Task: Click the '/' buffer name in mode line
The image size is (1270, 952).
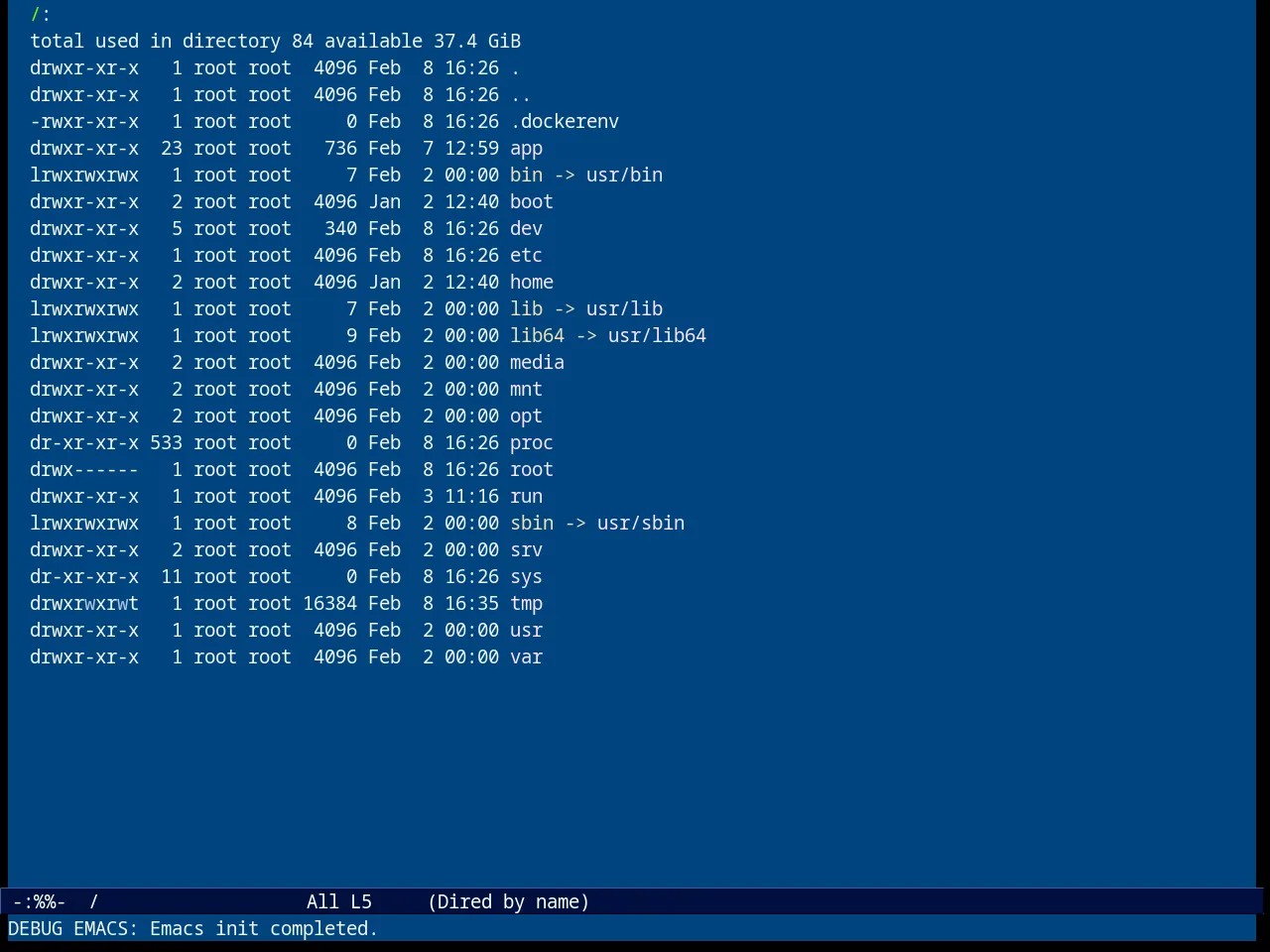Action: (94, 902)
